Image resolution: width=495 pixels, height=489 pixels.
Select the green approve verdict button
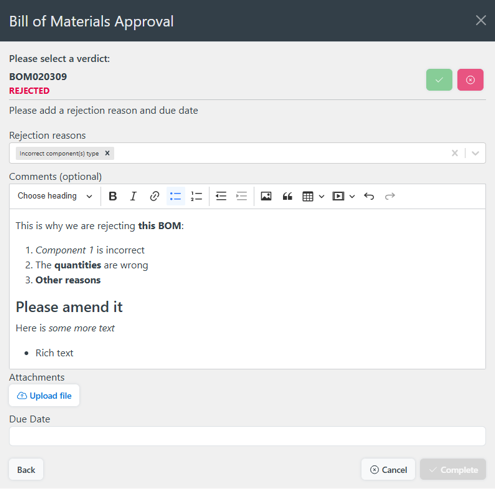(439, 80)
